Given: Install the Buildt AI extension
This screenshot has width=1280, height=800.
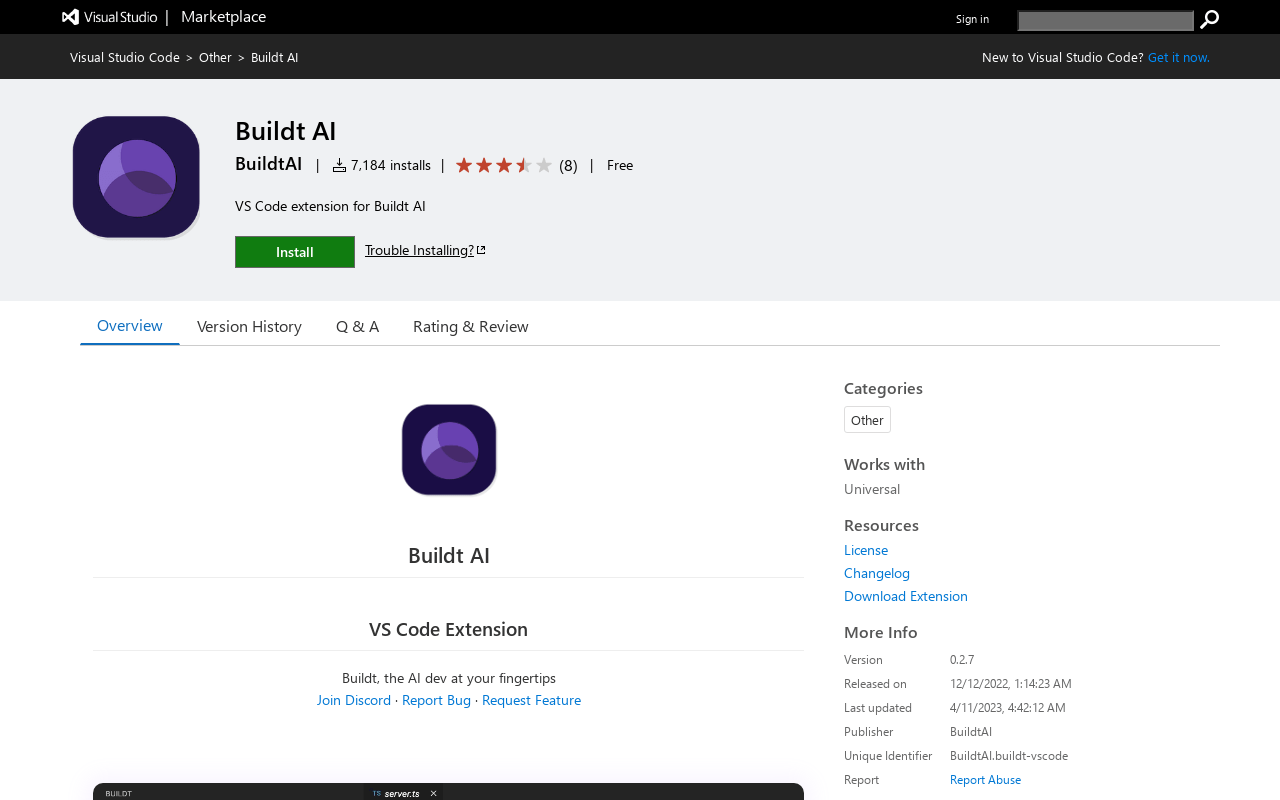Looking at the screenshot, I should click(295, 252).
